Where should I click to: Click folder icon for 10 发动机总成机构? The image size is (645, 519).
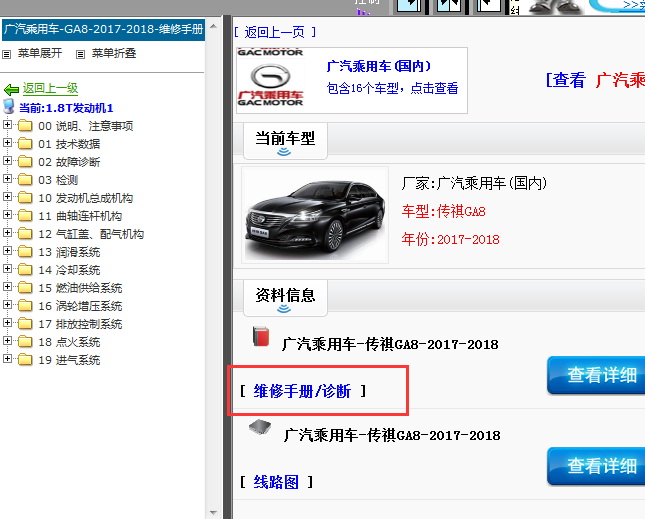[x=25, y=198]
